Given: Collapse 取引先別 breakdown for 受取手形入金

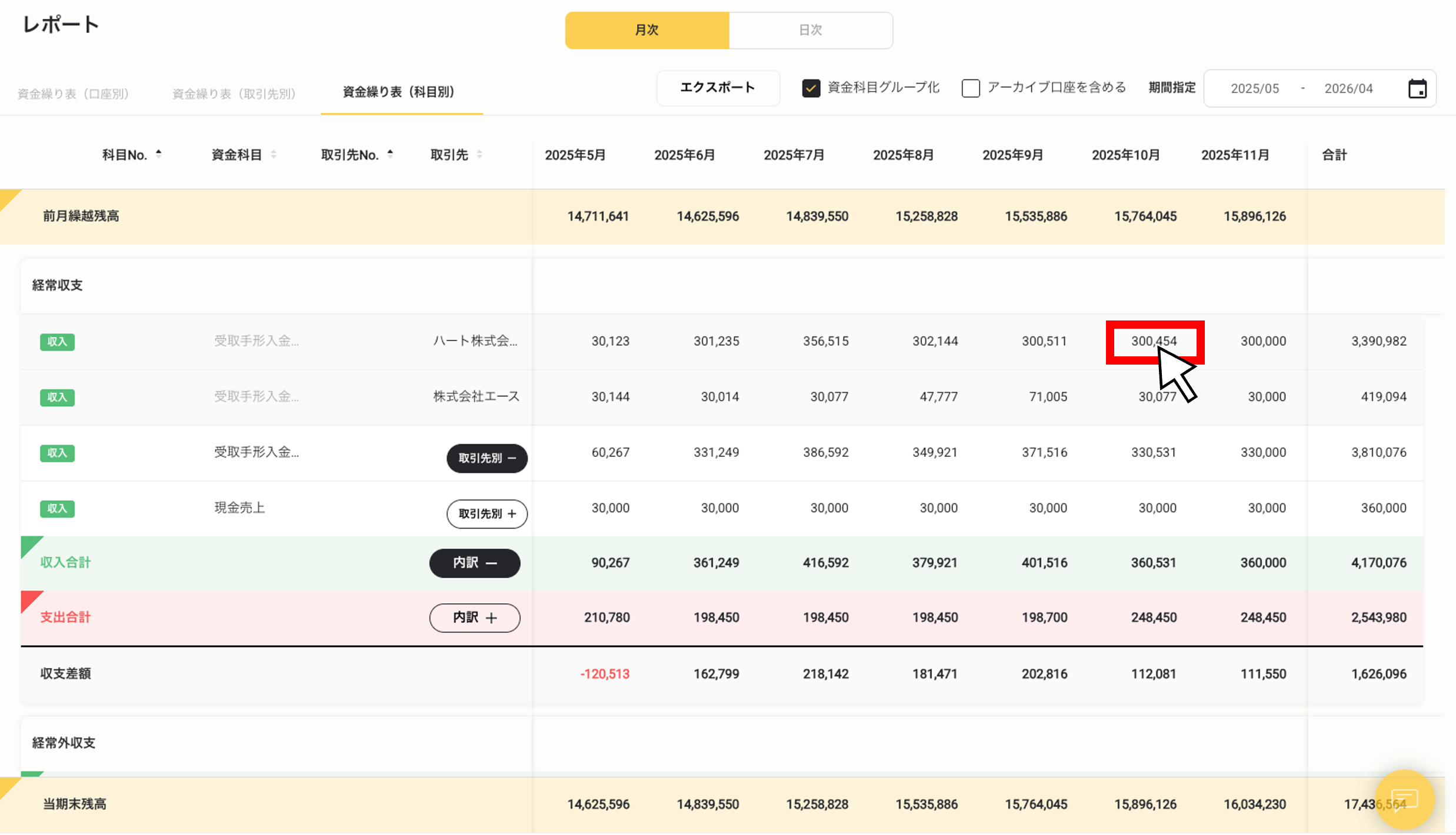Looking at the screenshot, I should point(487,458).
